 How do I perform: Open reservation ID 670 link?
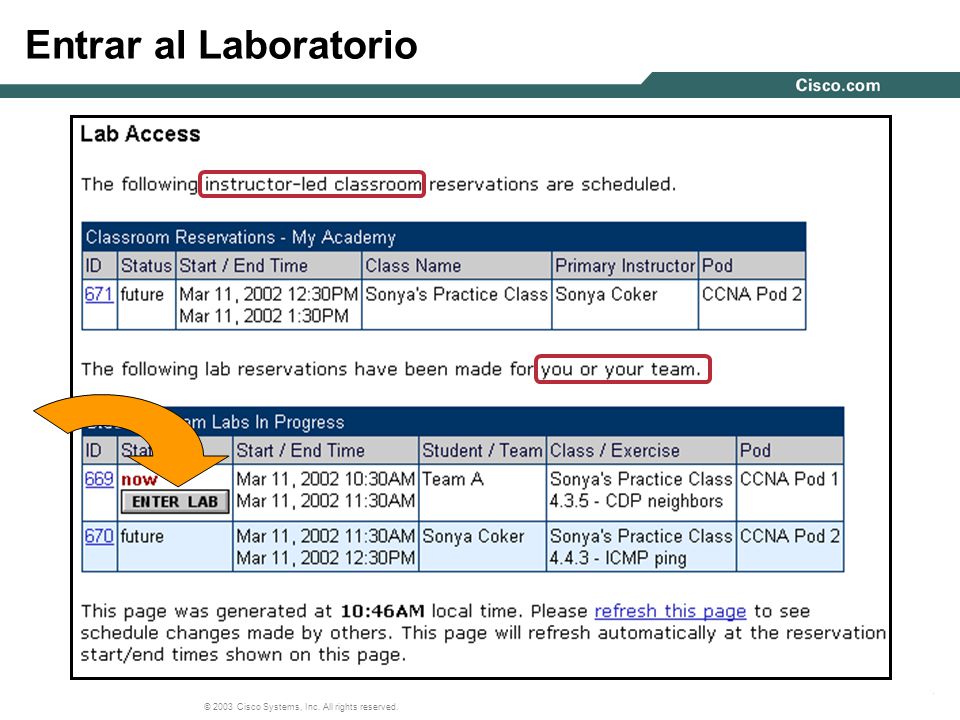pos(99,536)
